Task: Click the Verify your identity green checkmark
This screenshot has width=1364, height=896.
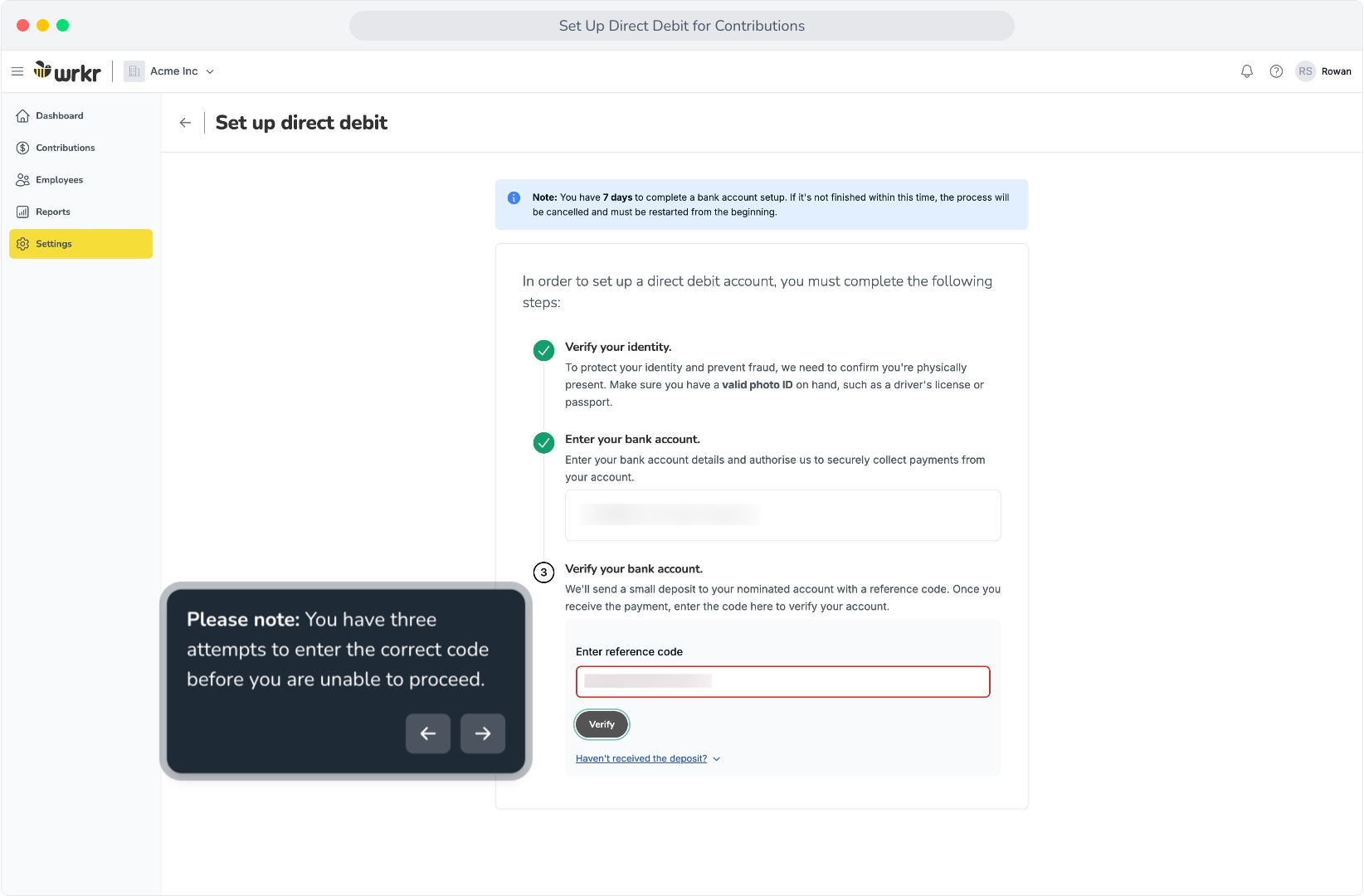Action: tap(543, 350)
